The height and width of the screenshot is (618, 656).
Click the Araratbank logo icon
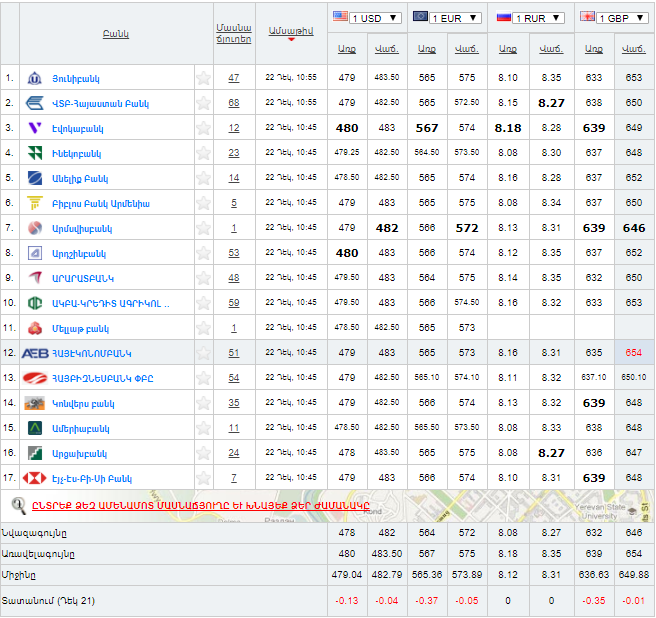(34, 278)
